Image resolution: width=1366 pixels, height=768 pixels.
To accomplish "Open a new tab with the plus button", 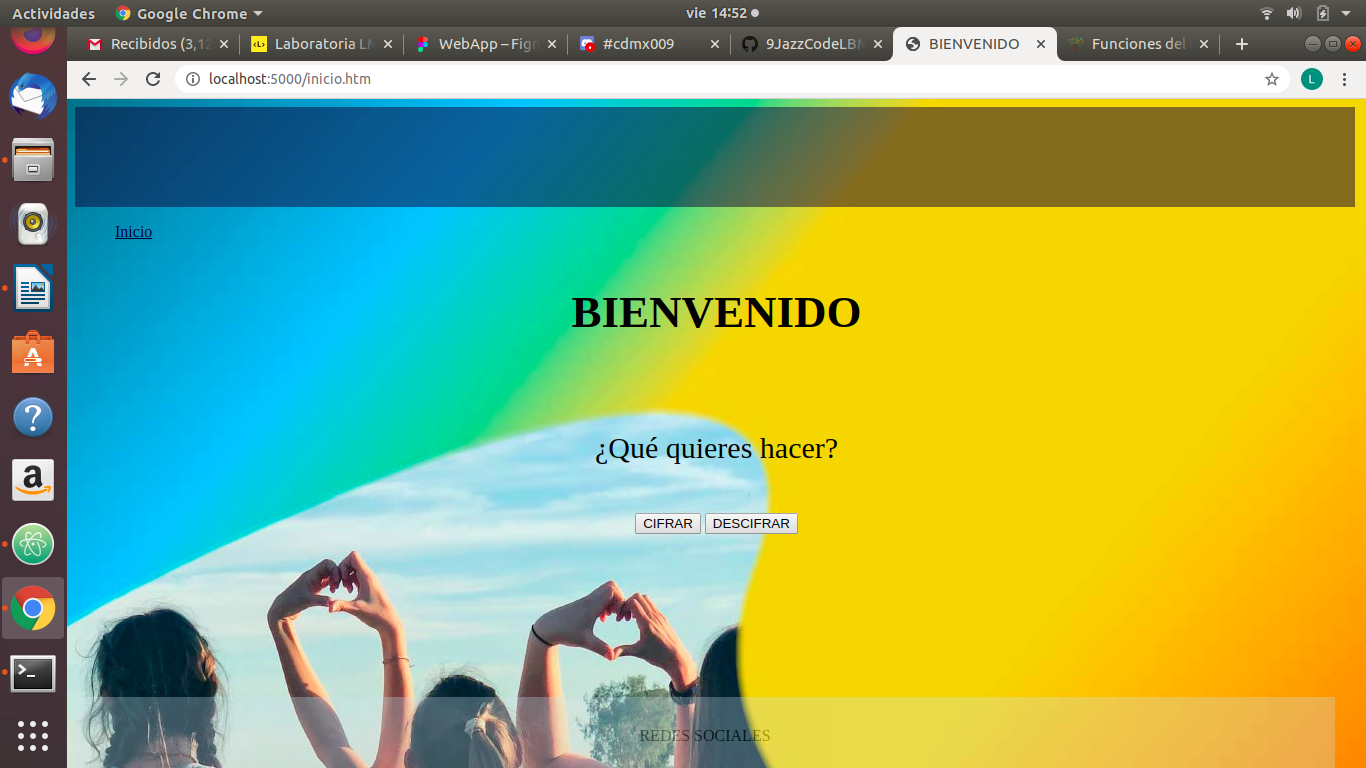I will (1242, 44).
